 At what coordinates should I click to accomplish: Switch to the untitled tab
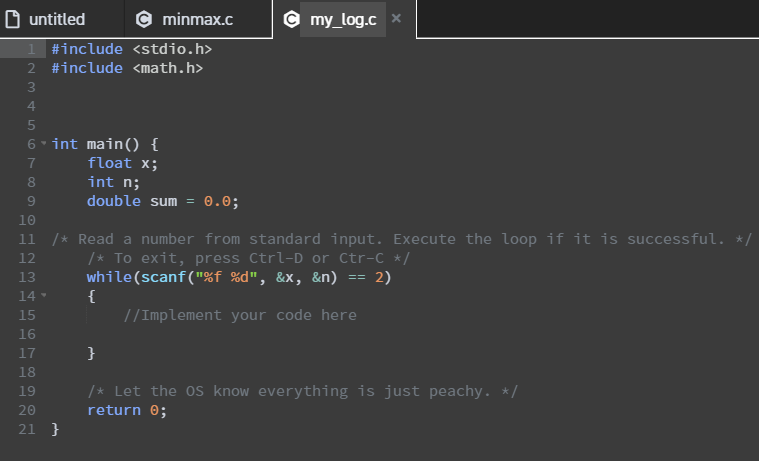point(57,19)
